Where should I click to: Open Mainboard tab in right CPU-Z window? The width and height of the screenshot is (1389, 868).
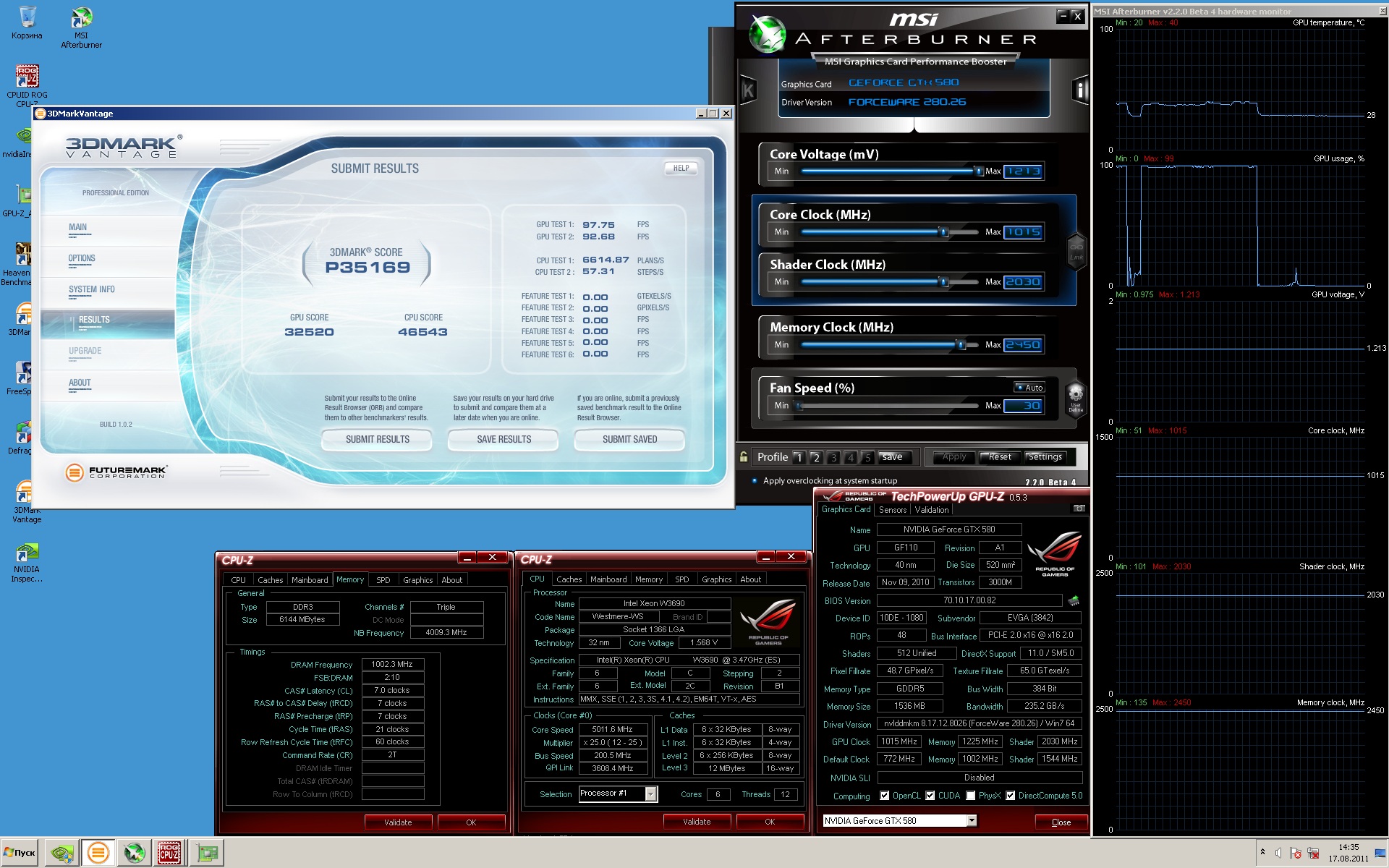[x=608, y=579]
